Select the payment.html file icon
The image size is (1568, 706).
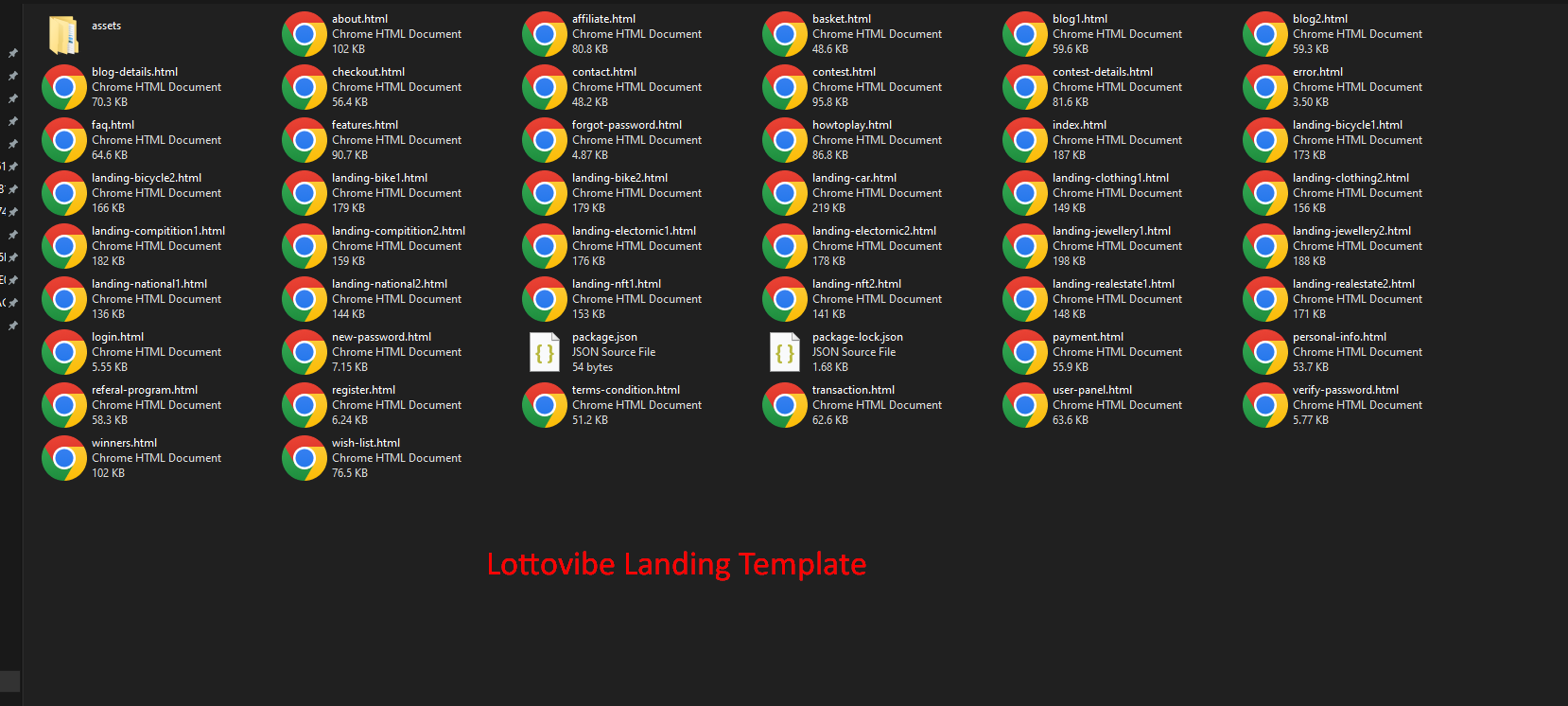pos(1025,352)
